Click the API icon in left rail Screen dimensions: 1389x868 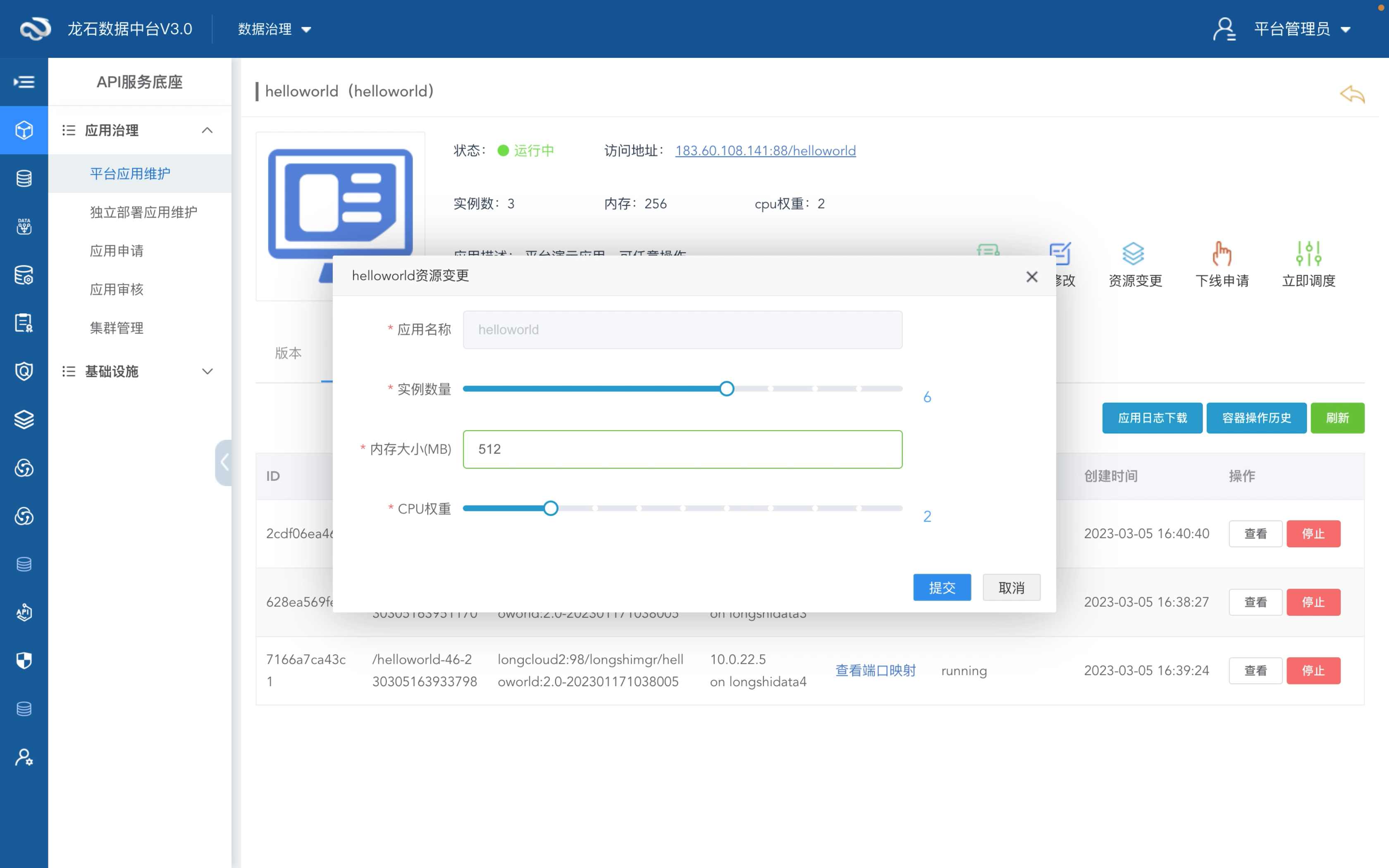point(24,612)
